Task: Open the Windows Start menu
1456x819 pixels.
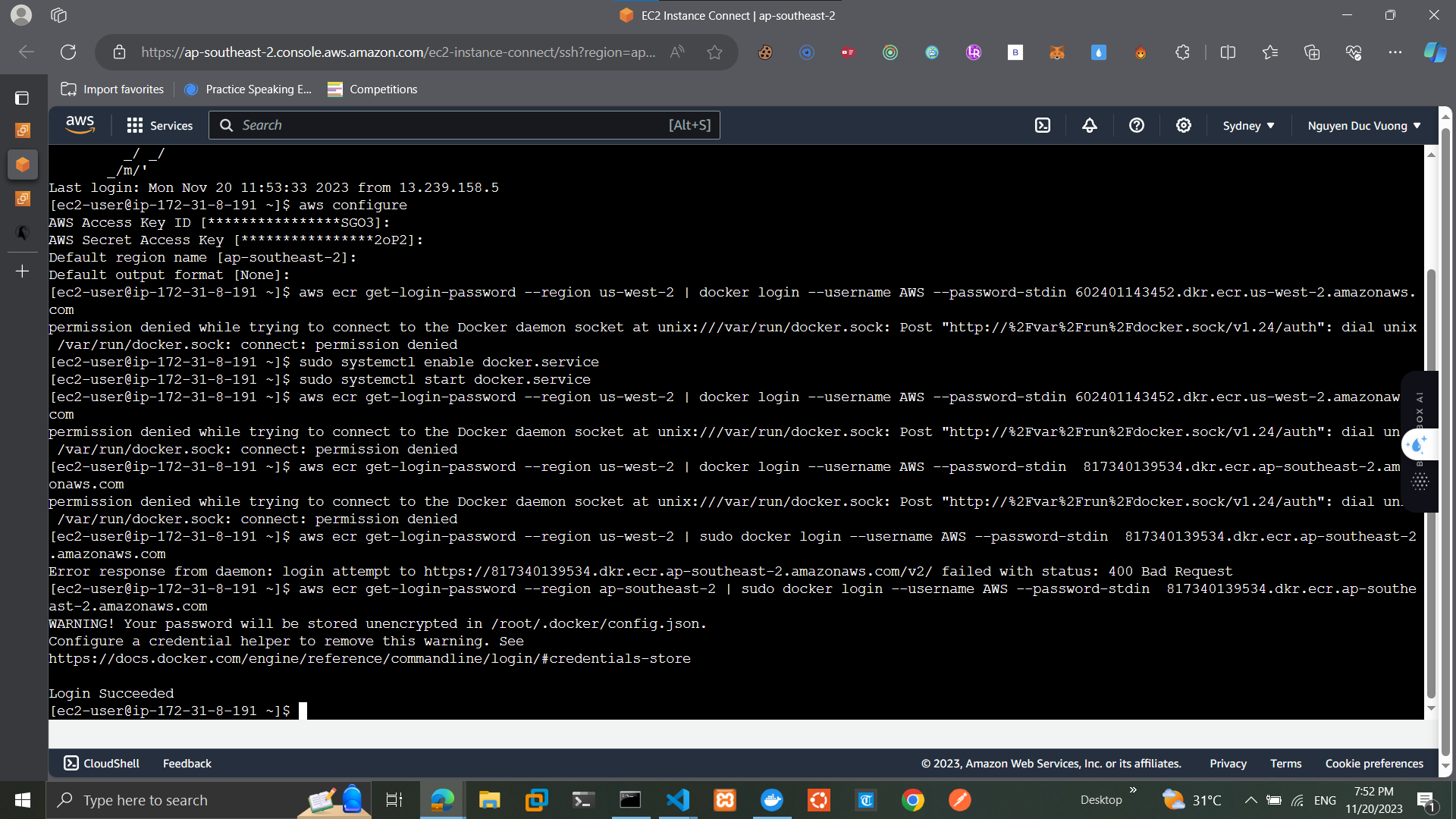Action: coord(23,800)
